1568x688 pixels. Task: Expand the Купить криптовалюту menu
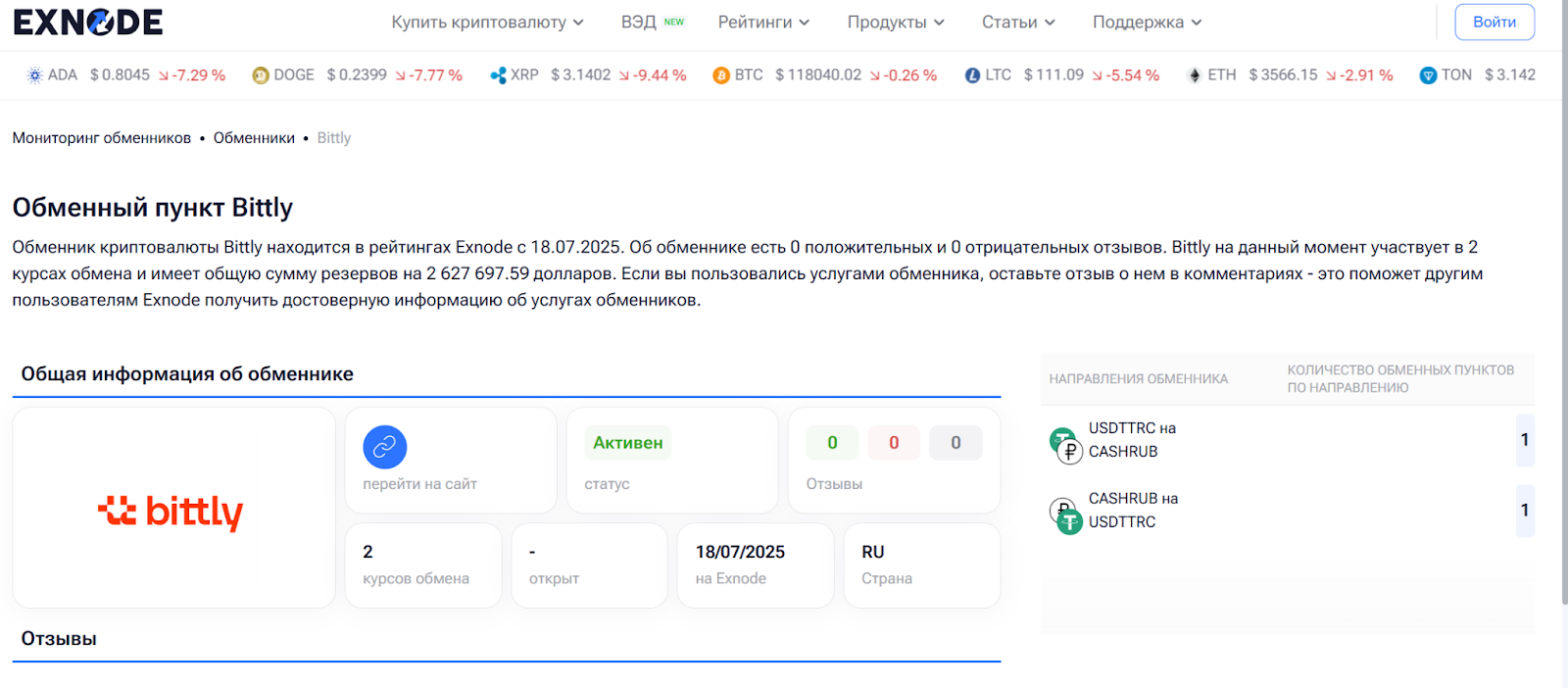click(487, 22)
